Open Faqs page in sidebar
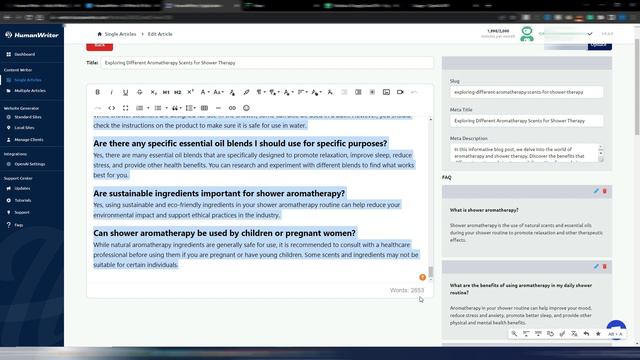The image size is (640, 360). [x=18, y=225]
